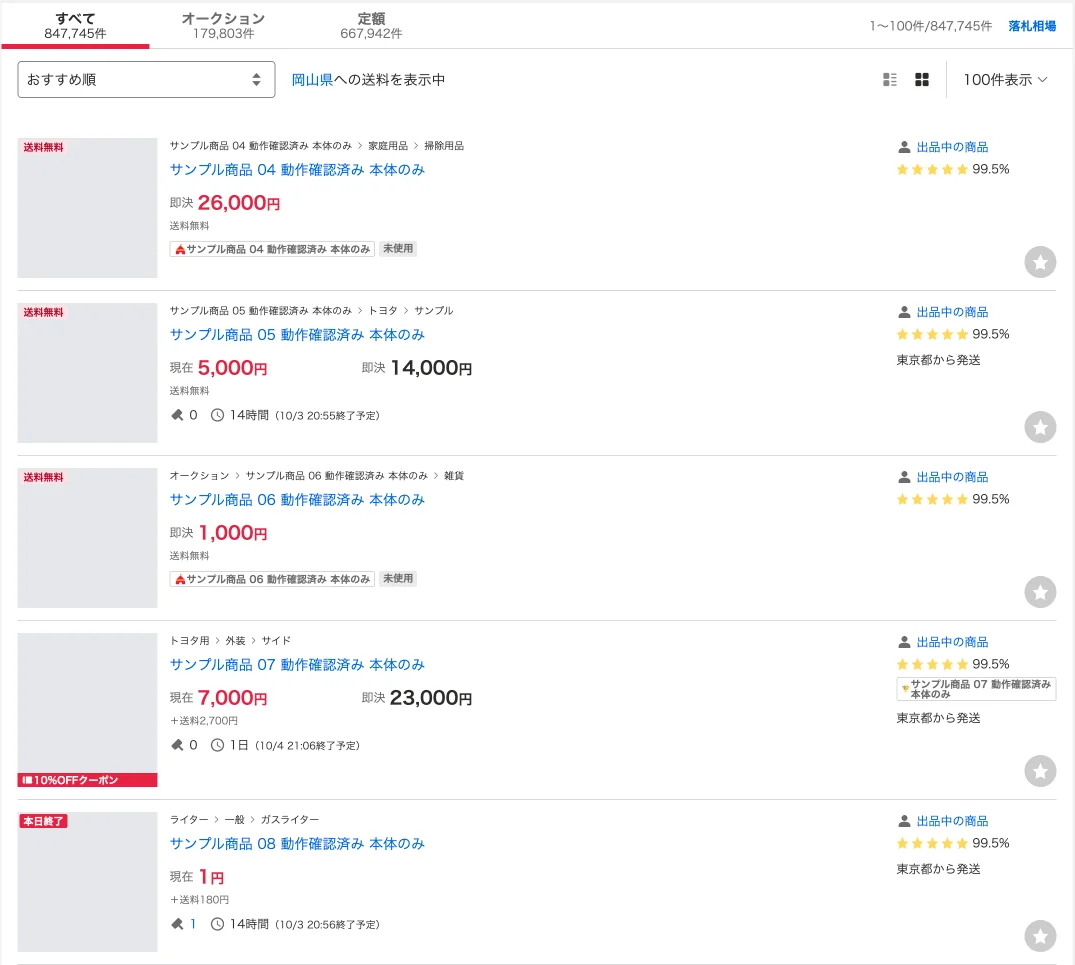This screenshot has width=1075, height=965.
Task: Click 掃除用品 category breadcrumb
Action: [444, 146]
